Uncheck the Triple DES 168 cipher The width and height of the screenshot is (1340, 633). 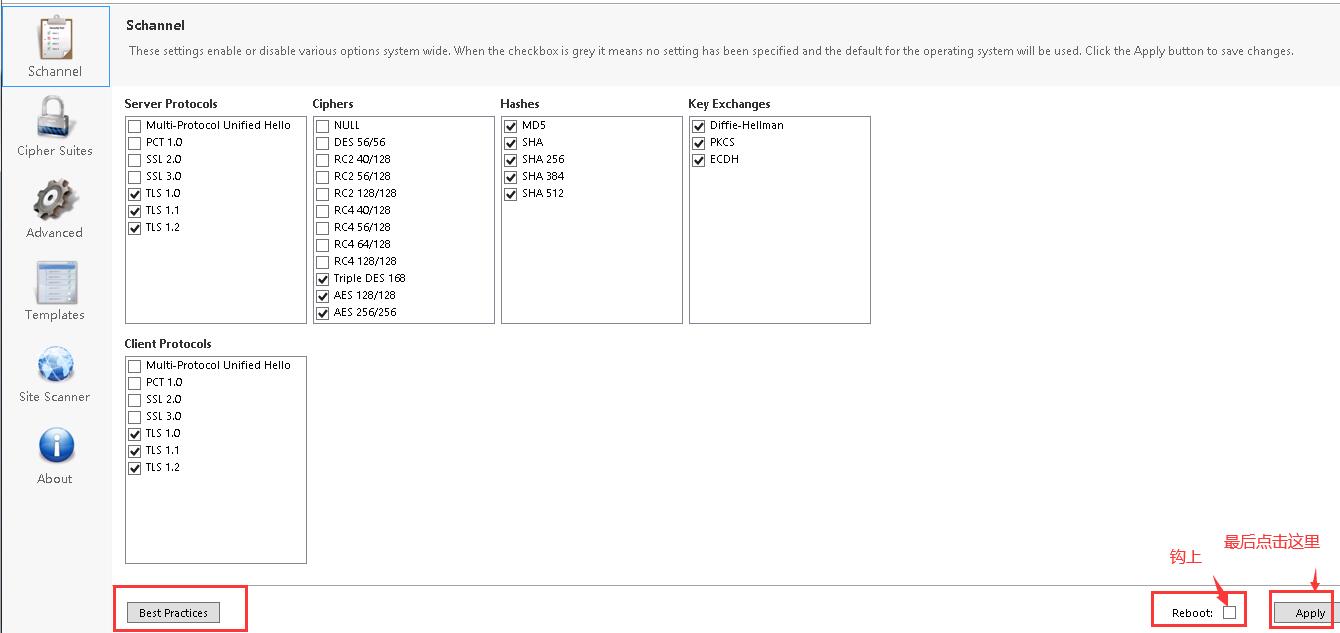[322, 279]
